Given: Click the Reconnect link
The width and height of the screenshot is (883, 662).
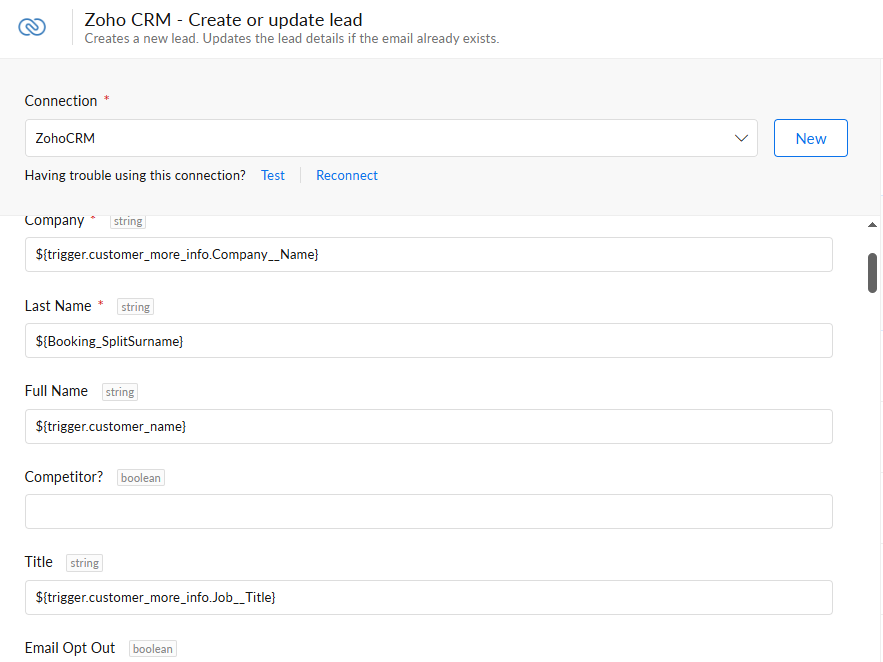Looking at the screenshot, I should coord(346,176).
